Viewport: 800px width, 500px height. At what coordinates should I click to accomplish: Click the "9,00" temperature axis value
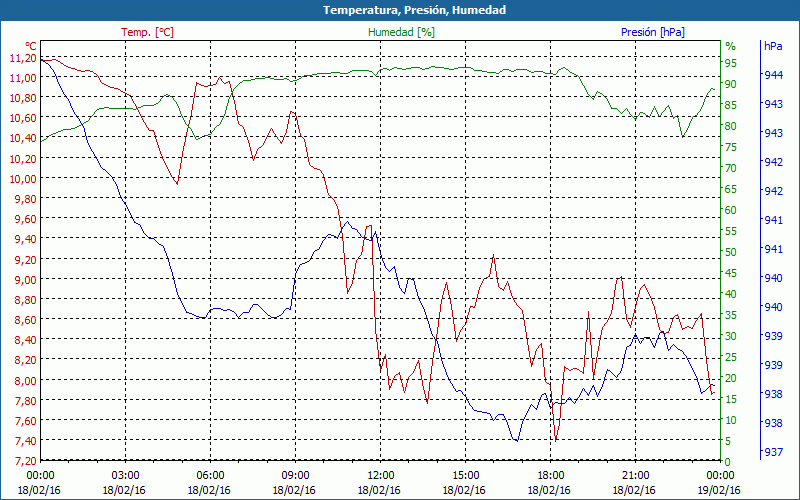pos(26,280)
